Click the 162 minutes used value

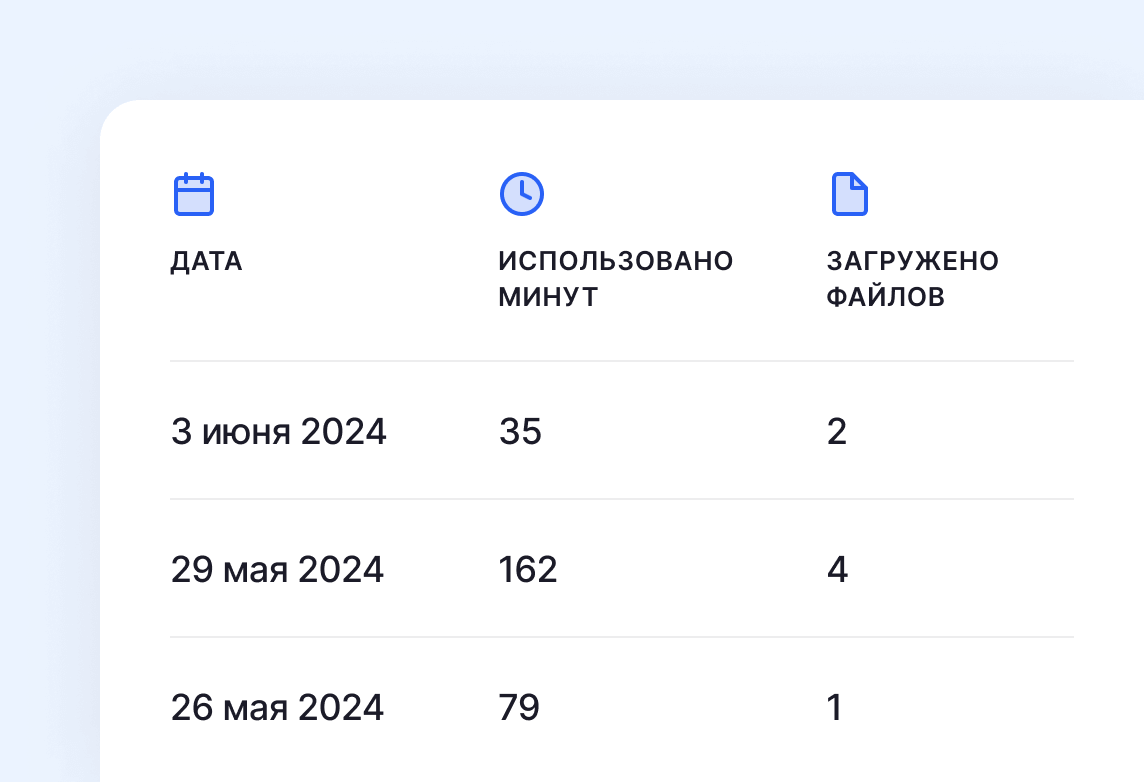tap(528, 570)
